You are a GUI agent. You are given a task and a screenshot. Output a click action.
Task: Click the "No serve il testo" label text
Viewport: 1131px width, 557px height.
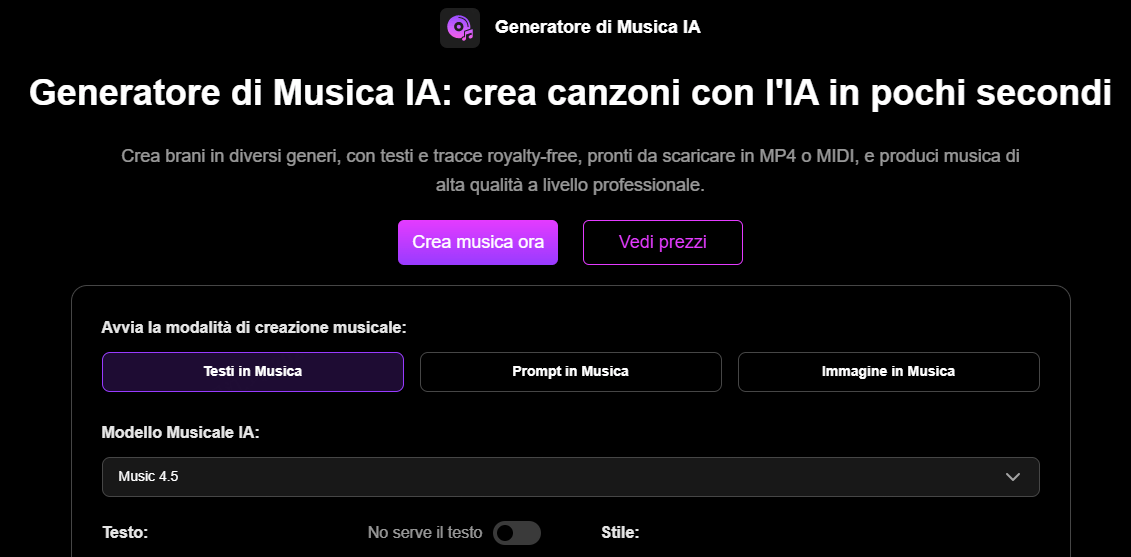pyautogui.click(x=424, y=533)
